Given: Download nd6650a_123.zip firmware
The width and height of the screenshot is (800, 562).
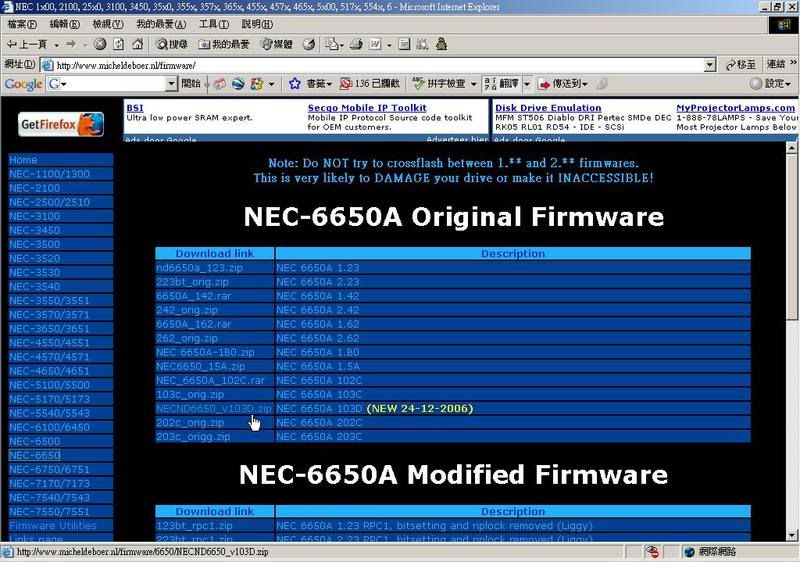Looking at the screenshot, I should click(x=199, y=268).
